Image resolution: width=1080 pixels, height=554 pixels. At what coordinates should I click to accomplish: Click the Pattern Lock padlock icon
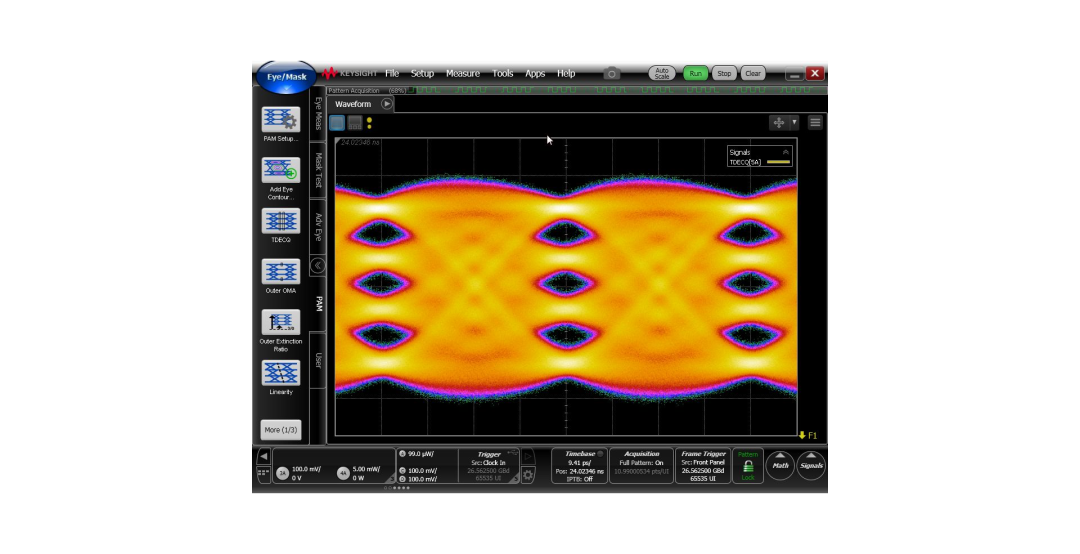click(748, 466)
